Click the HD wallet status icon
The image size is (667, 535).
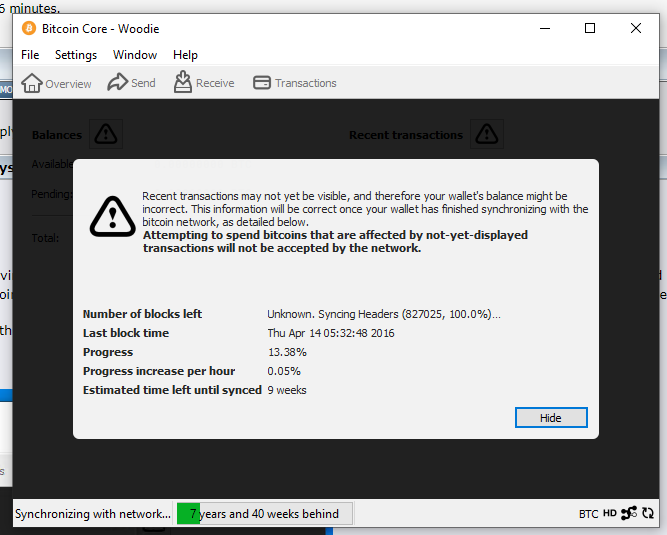coord(610,513)
